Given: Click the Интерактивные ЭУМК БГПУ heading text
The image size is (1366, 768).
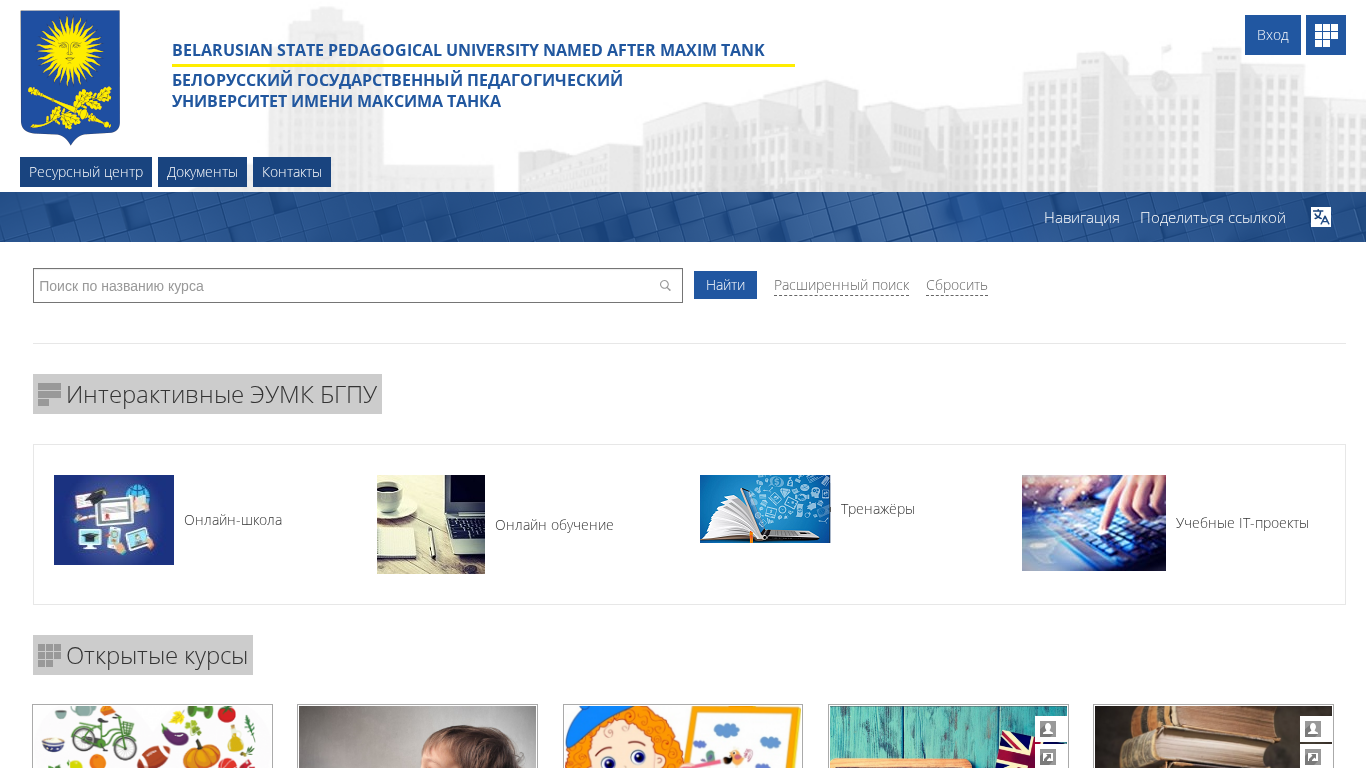Looking at the screenshot, I should tap(221, 394).
